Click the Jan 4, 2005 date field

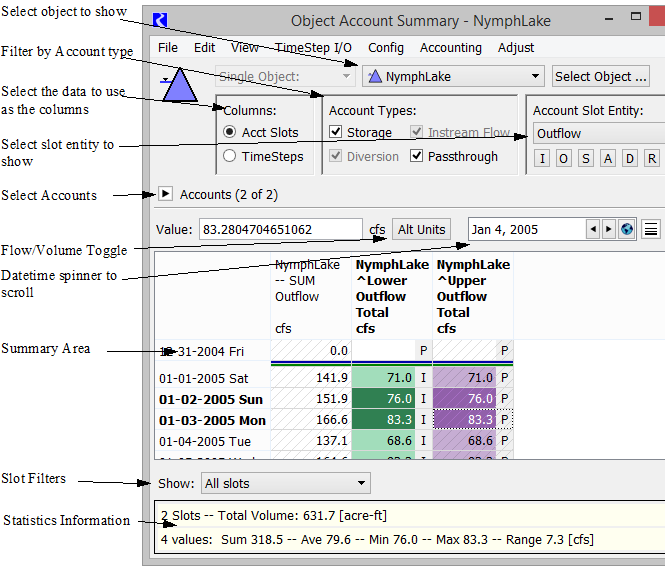point(527,230)
